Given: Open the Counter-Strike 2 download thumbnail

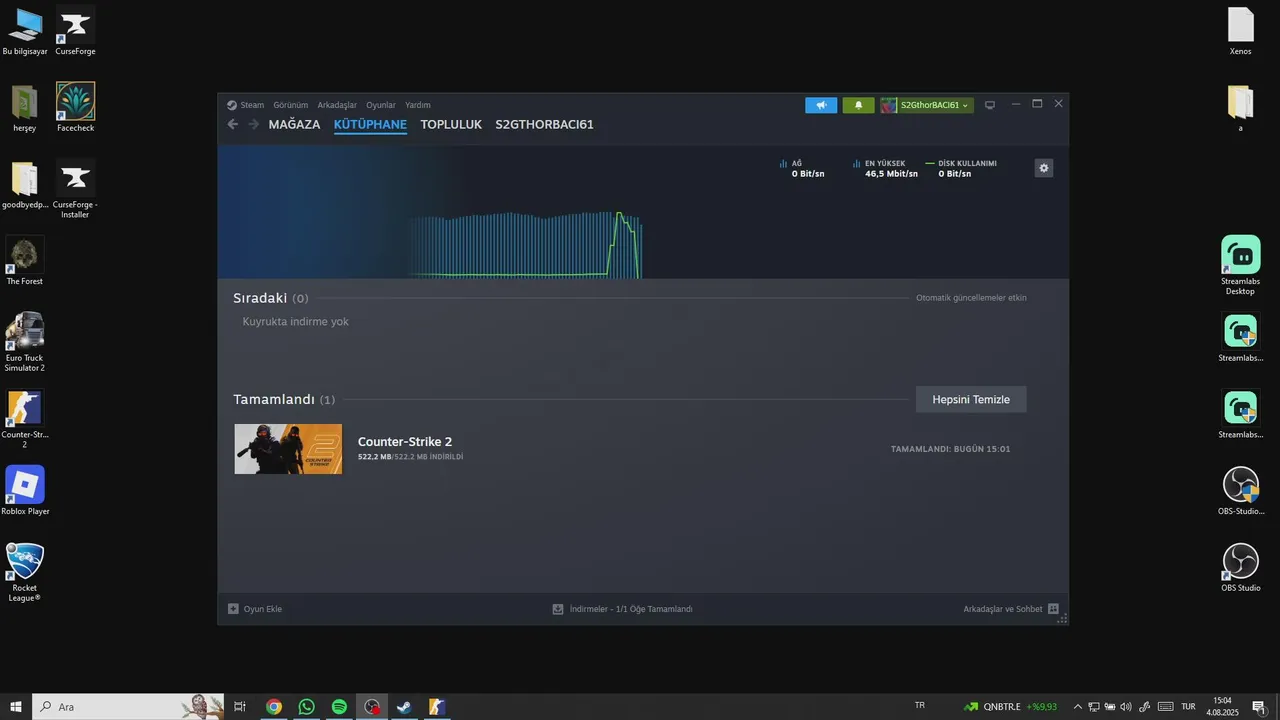Looking at the screenshot, I should click(x=288, y=449).
